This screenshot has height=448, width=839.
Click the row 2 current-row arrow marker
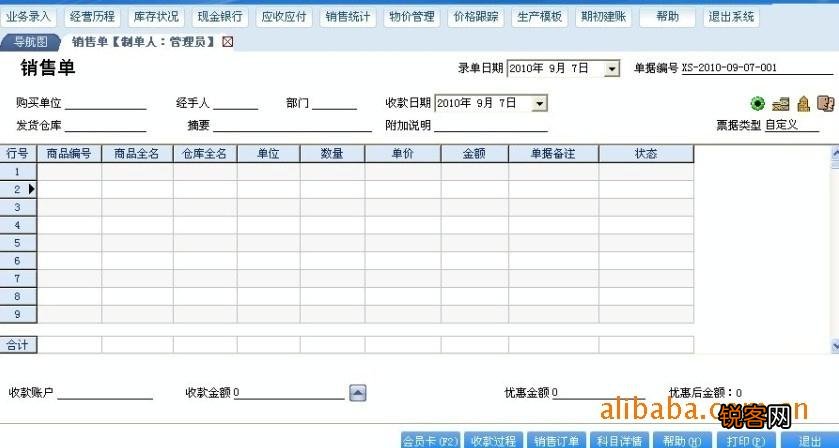click(31, 189)
